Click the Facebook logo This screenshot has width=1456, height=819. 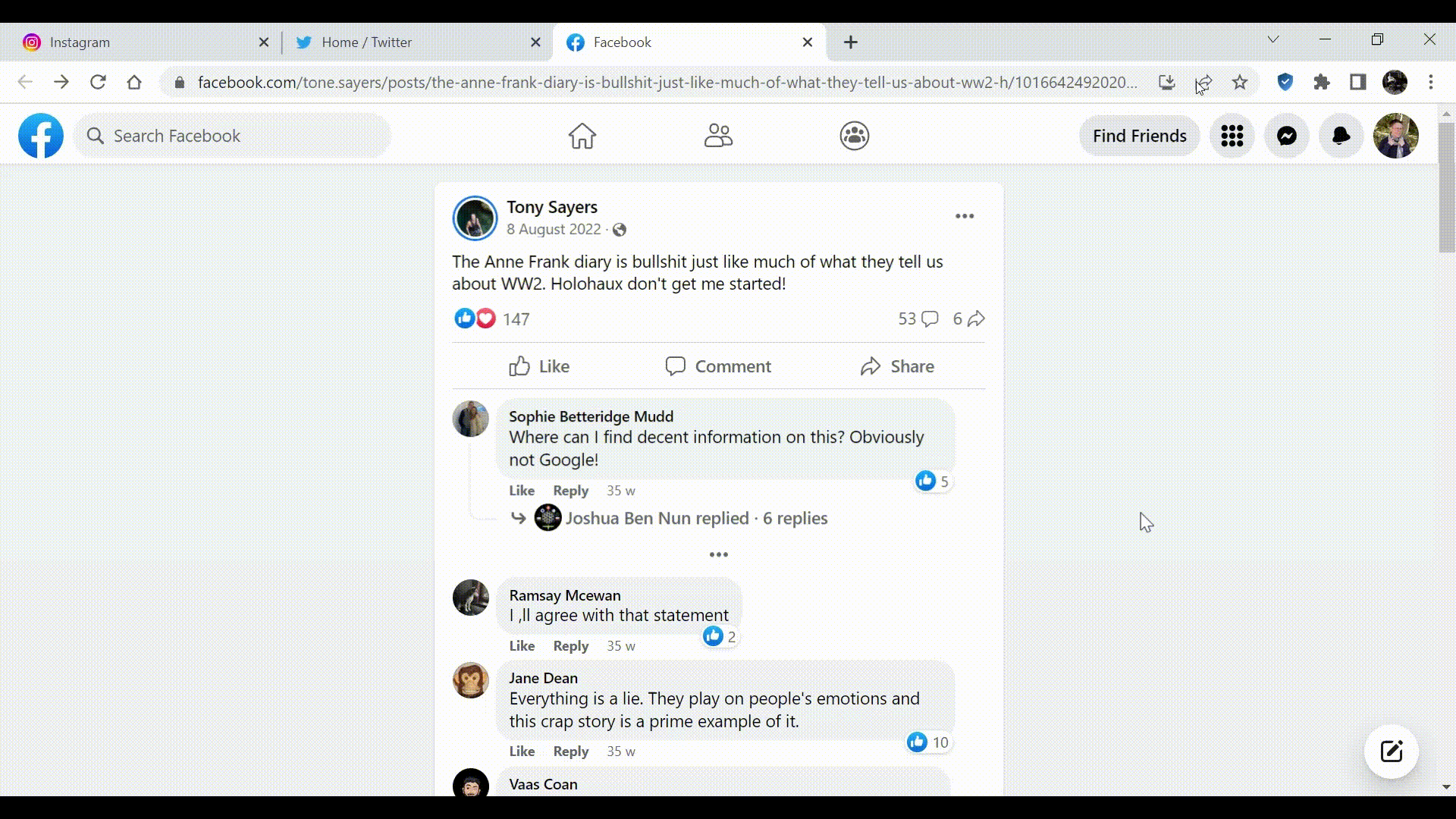point(41,136)
